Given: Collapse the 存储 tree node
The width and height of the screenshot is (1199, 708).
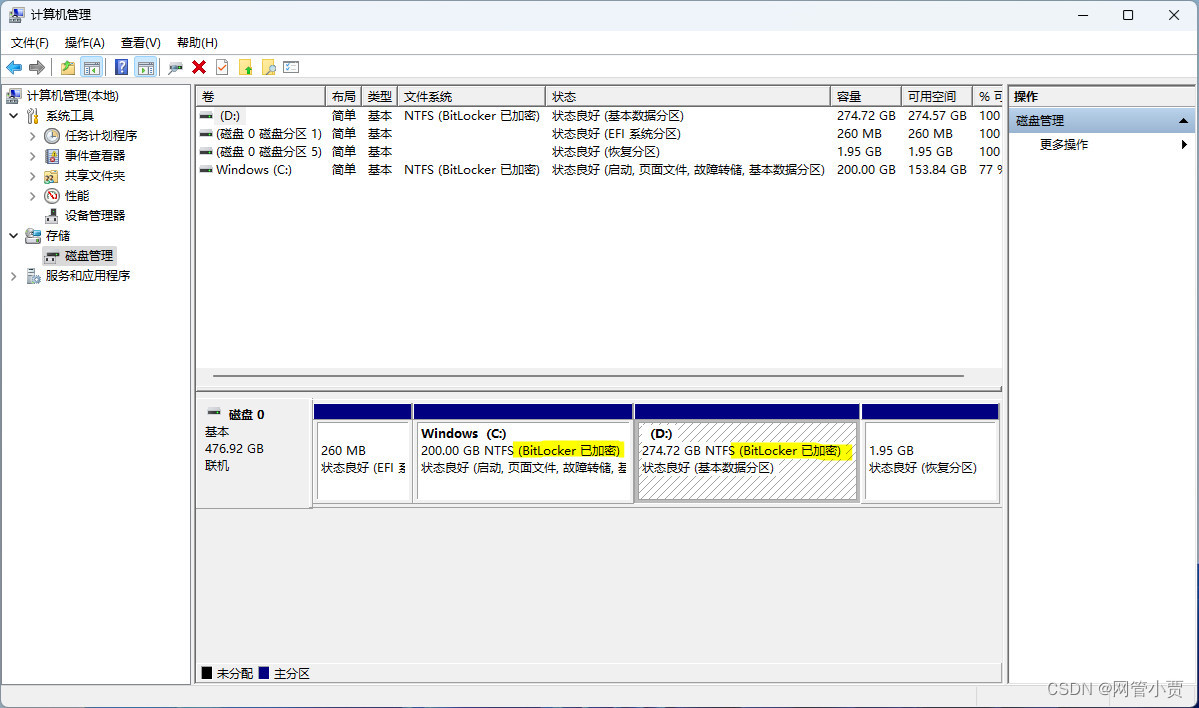Looking at the screenshot, I should pos(14,235).
